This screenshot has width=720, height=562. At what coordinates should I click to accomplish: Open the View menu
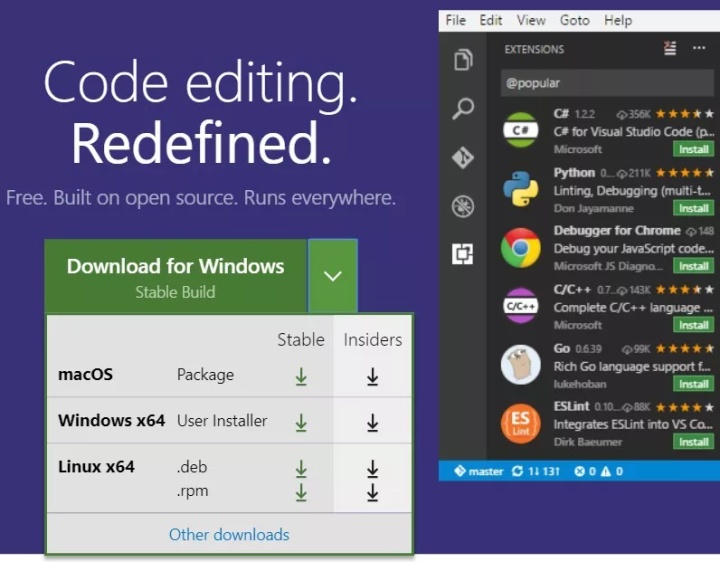click(531, 20)
